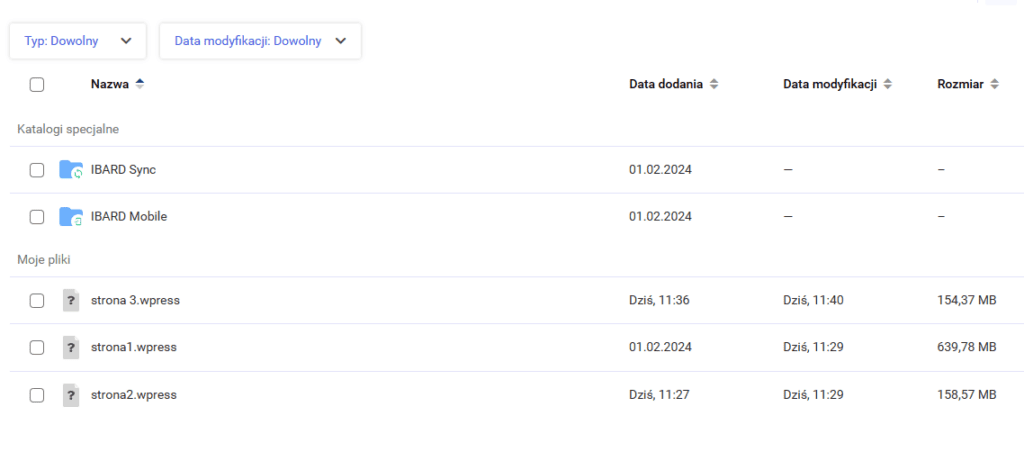Sort by Nazwa using the arrow icon
The image size is (1024, 470).
pyautogui.click(x=139, y=85)
